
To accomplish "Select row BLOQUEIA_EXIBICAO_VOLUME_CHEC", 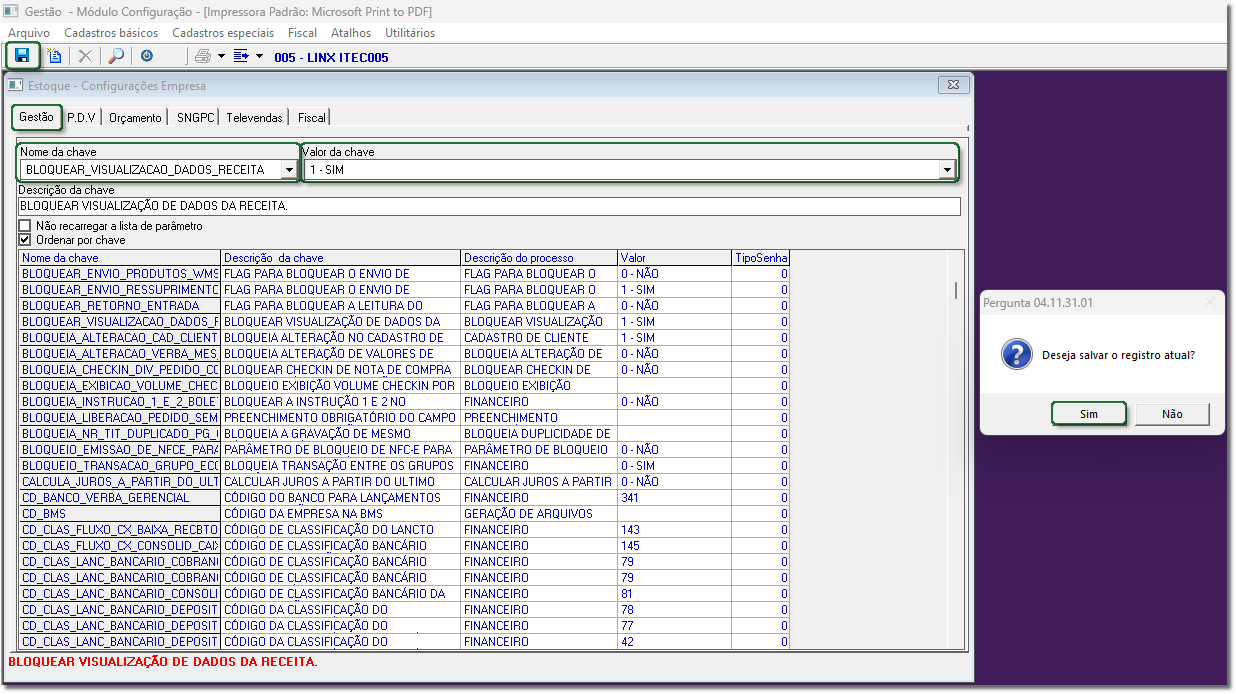I will (x=404, y=385).
